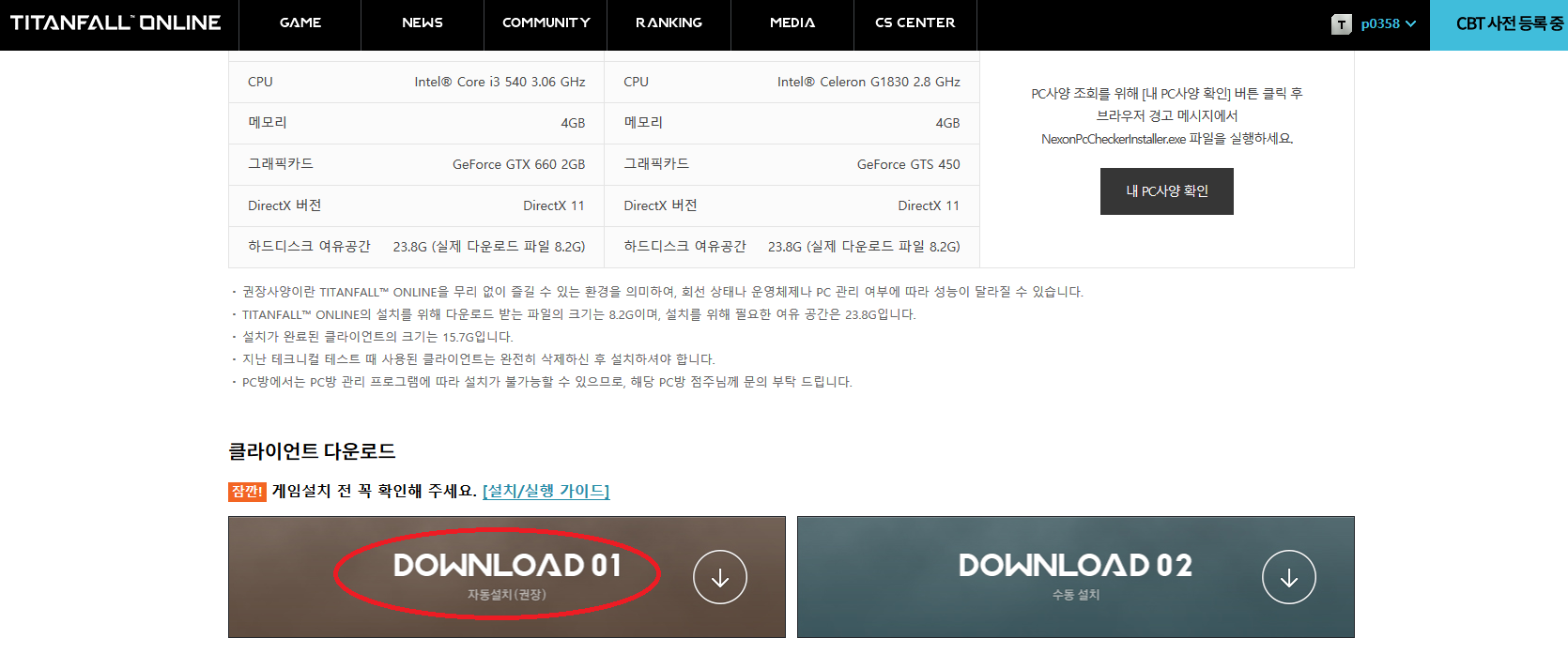Expand the chevron next to p0358

(1410, 24)
